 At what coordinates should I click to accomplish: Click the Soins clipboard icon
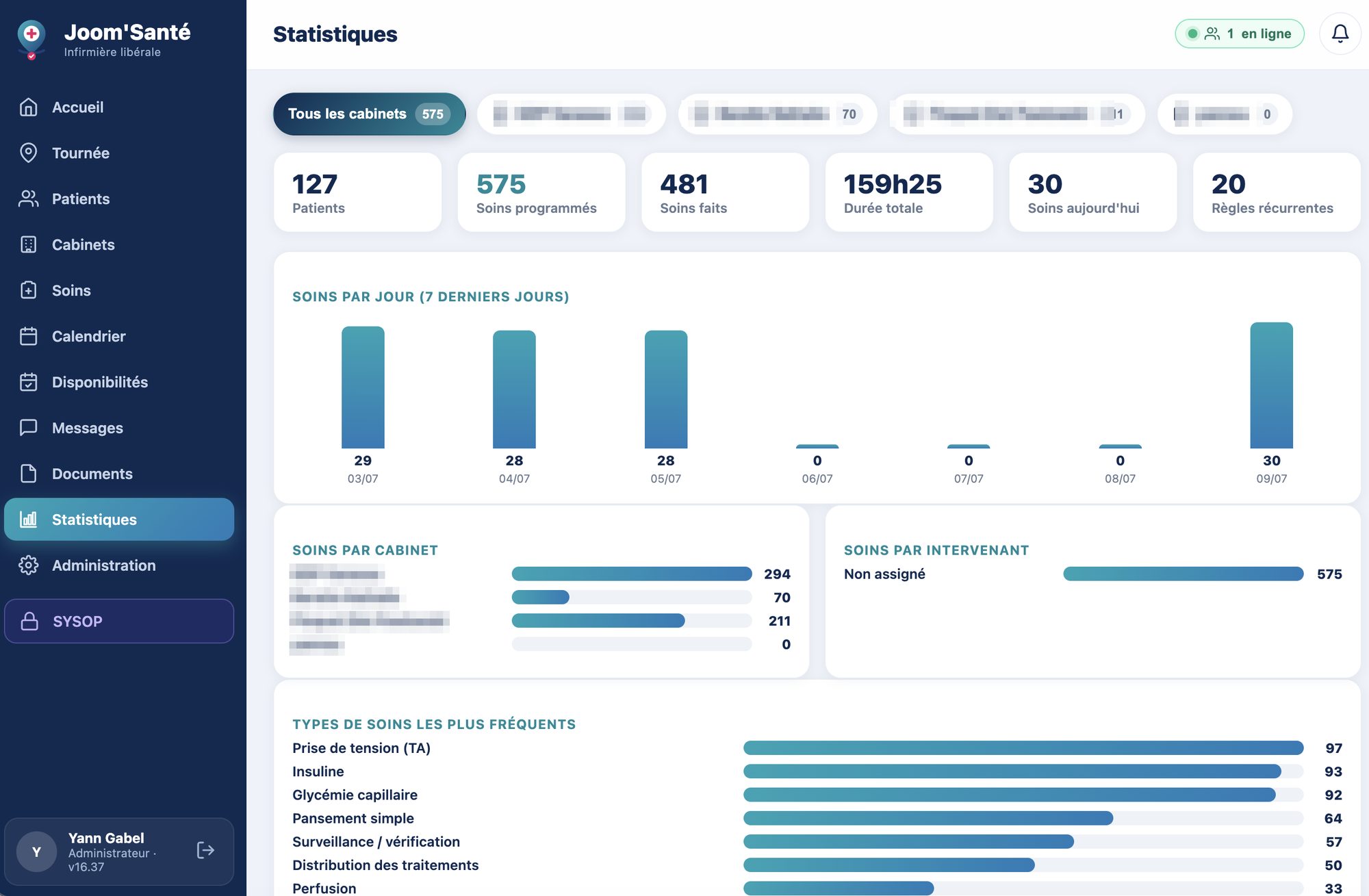[x=28, y=290]
